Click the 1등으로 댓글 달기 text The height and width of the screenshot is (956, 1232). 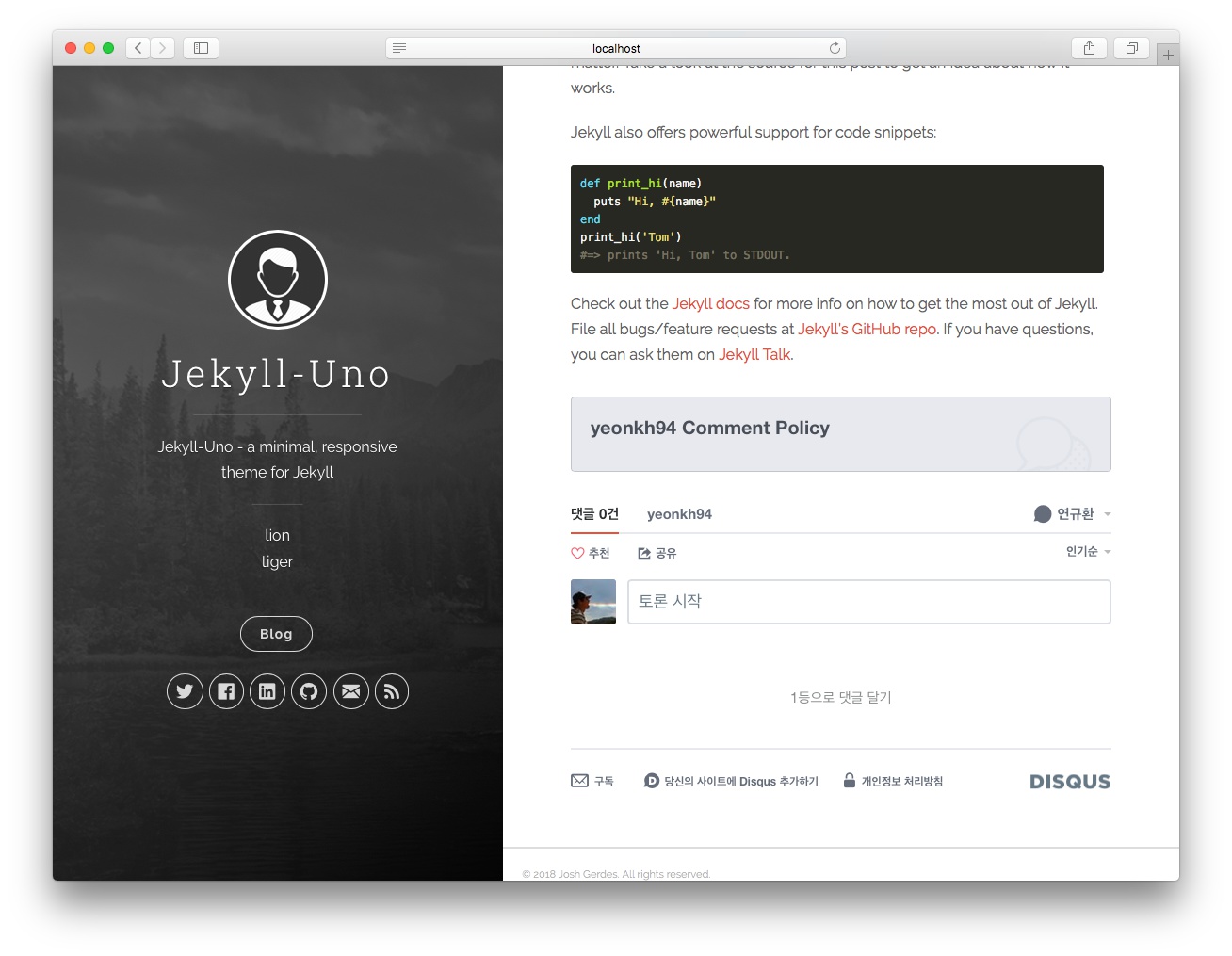tap(841, 697)
